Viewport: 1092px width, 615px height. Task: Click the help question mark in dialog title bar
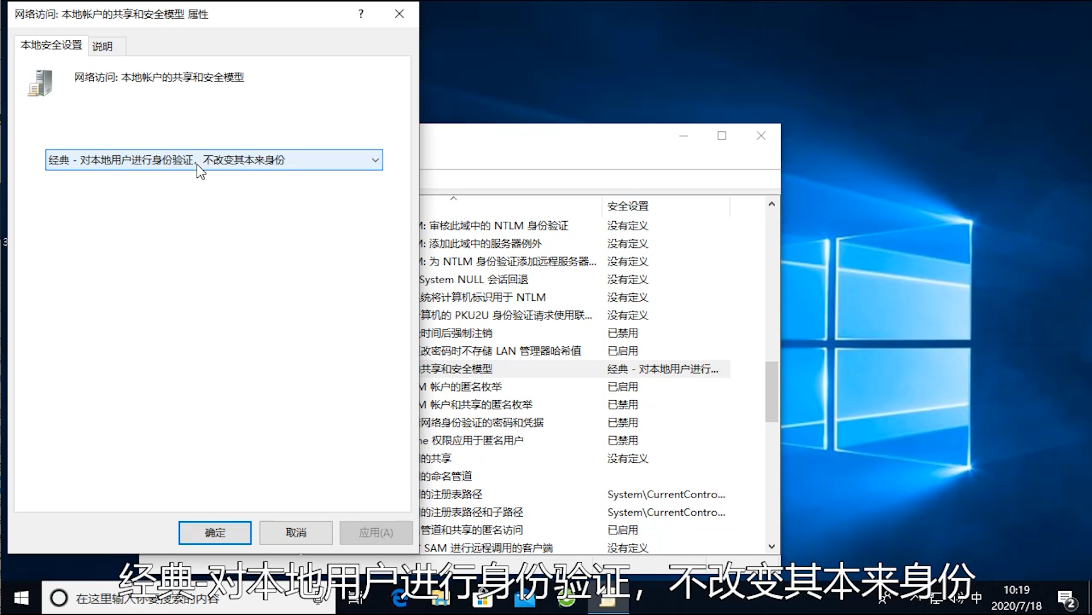pos(361,14)
